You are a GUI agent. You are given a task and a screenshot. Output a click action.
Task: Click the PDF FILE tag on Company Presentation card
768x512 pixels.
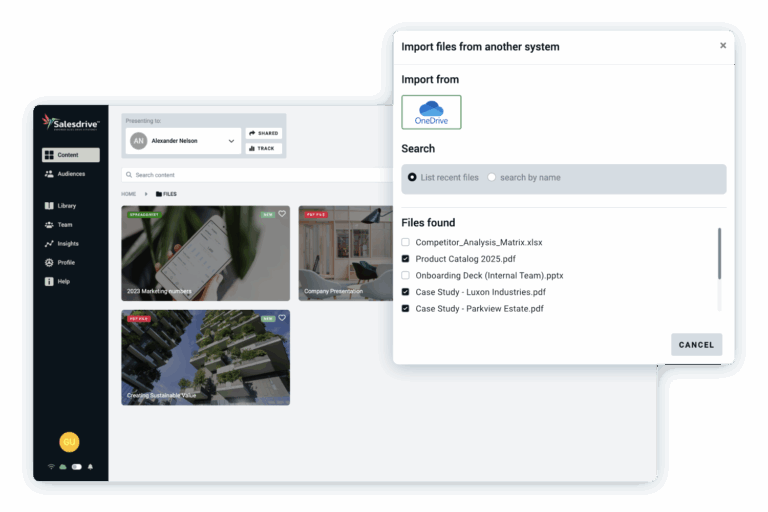click(316, 215)
